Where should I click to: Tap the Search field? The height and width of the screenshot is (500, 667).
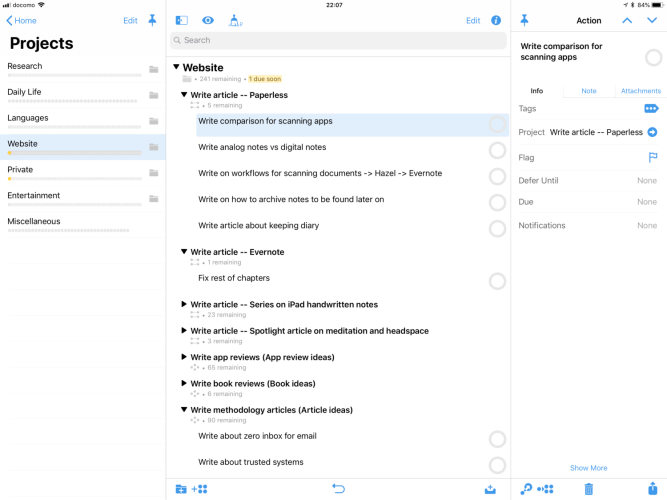[337, 40]
